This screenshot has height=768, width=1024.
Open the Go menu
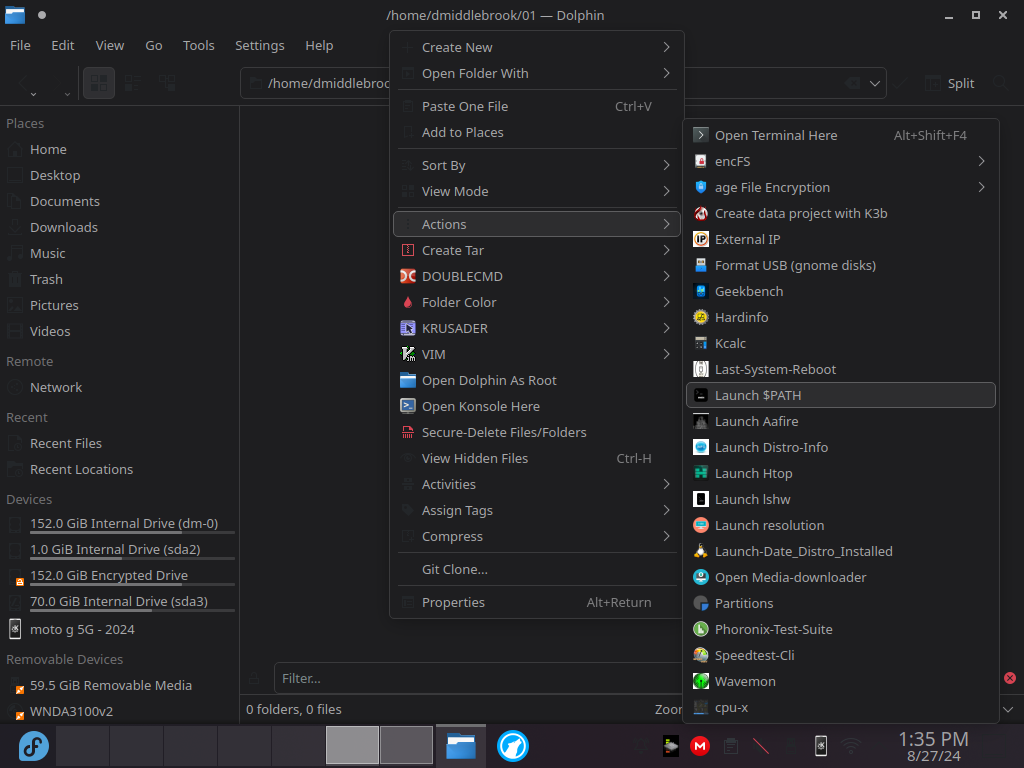153,46
